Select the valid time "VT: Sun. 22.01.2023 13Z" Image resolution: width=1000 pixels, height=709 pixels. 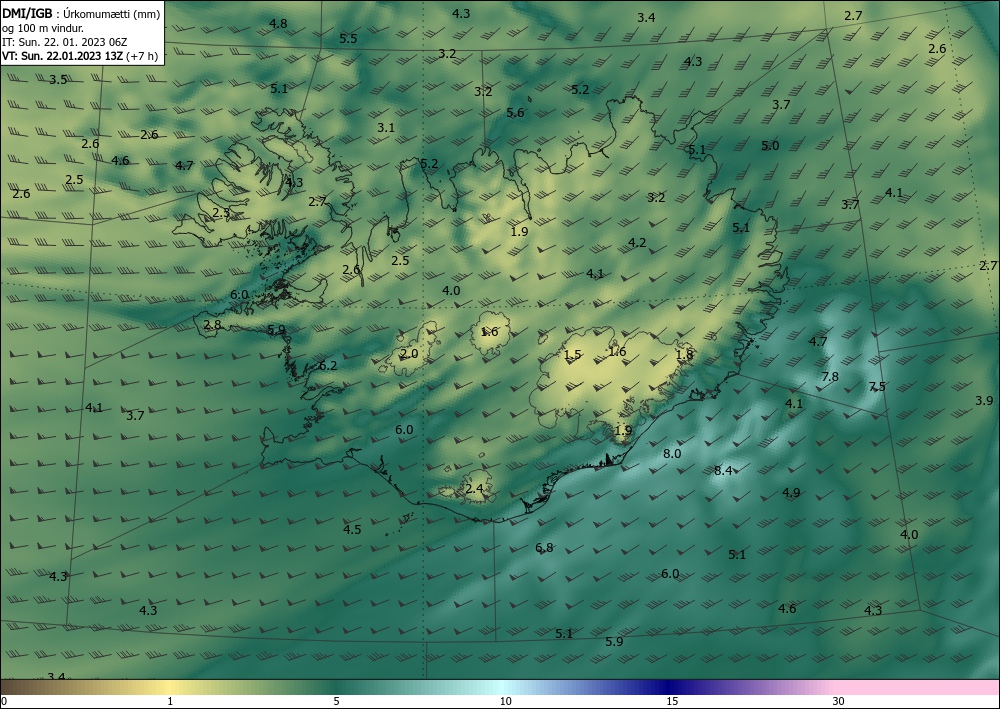point(63,56)
